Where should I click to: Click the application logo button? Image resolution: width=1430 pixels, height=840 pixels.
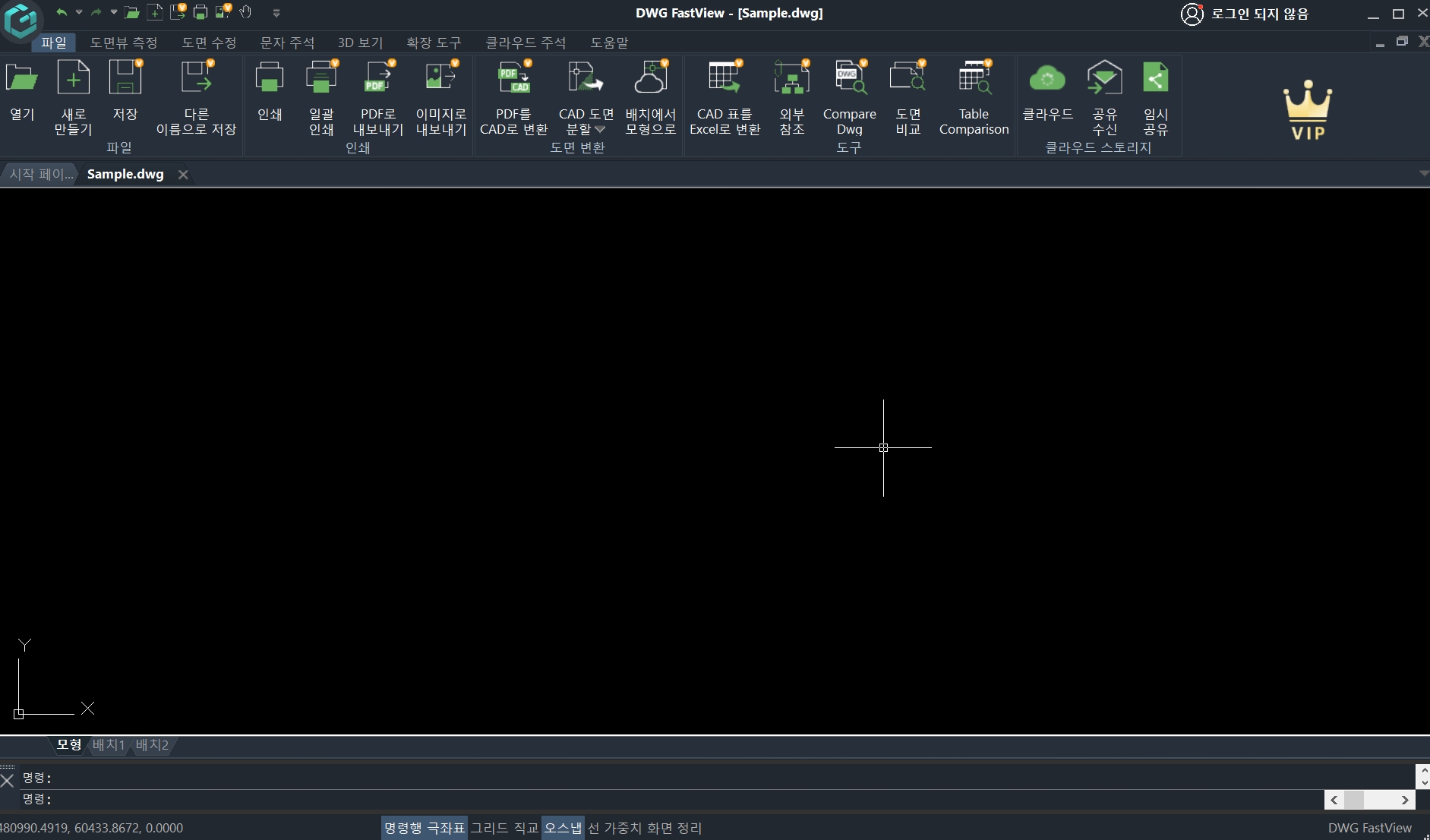[20, 20]
